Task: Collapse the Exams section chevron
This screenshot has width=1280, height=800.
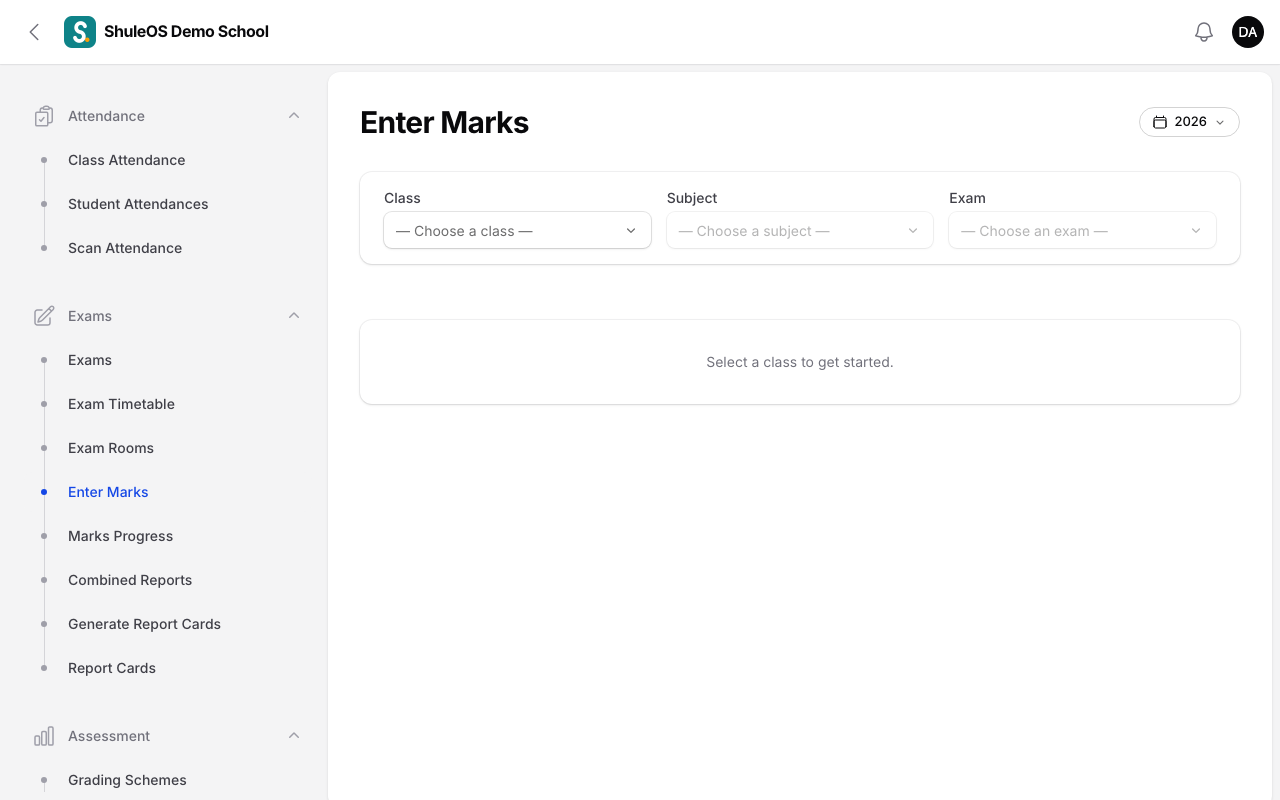Action: coord(294,316)
